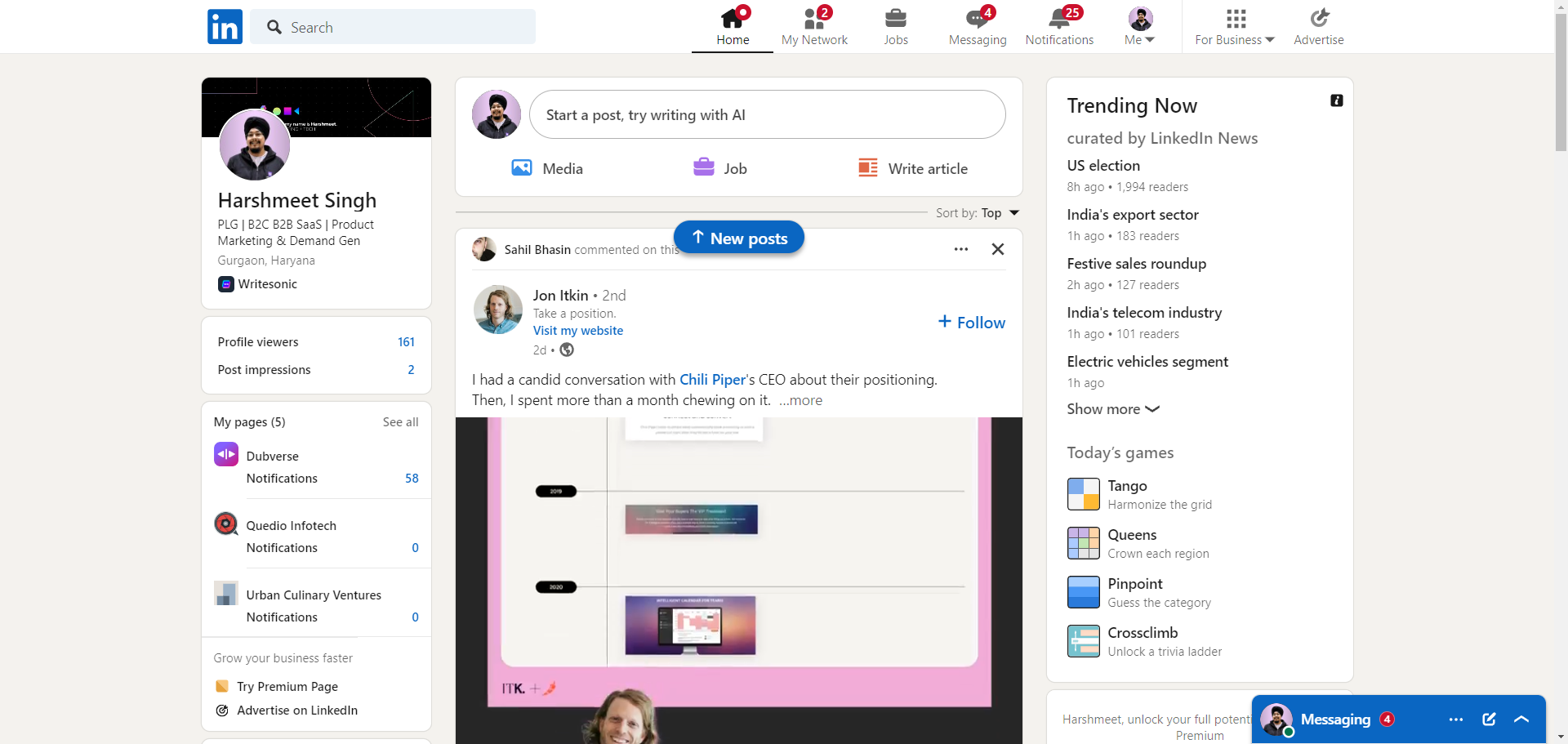This screenshot has width=1568, height=744.
Task: Click your avatar beside post box
Action: (x=497, y=114)
